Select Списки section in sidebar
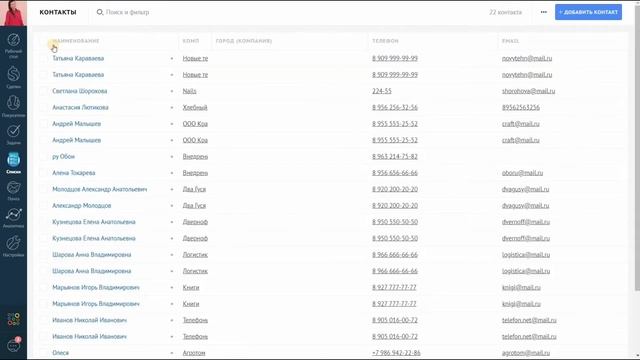 coord(13,162)
